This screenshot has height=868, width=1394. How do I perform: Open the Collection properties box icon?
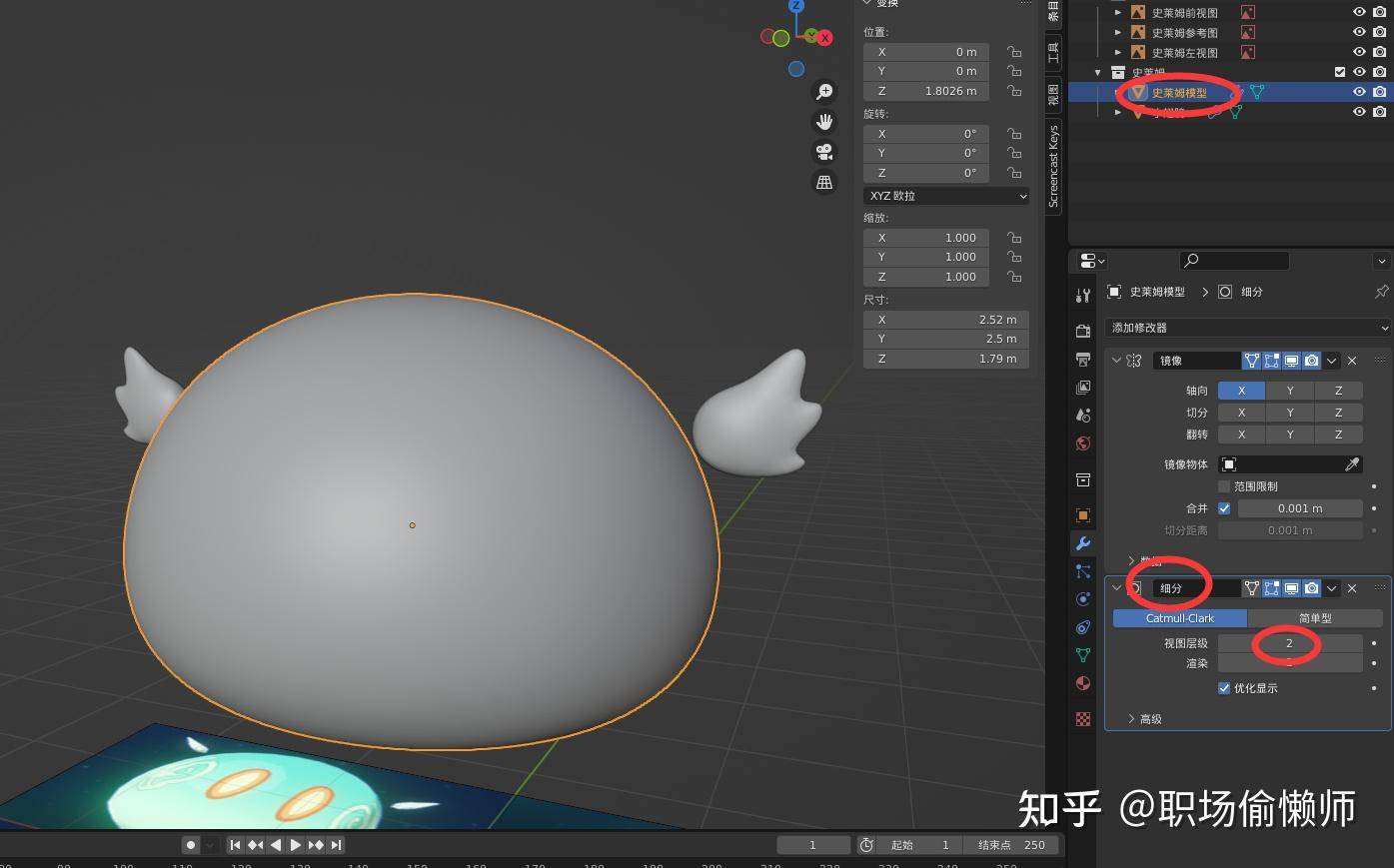tap(1083, 480)
